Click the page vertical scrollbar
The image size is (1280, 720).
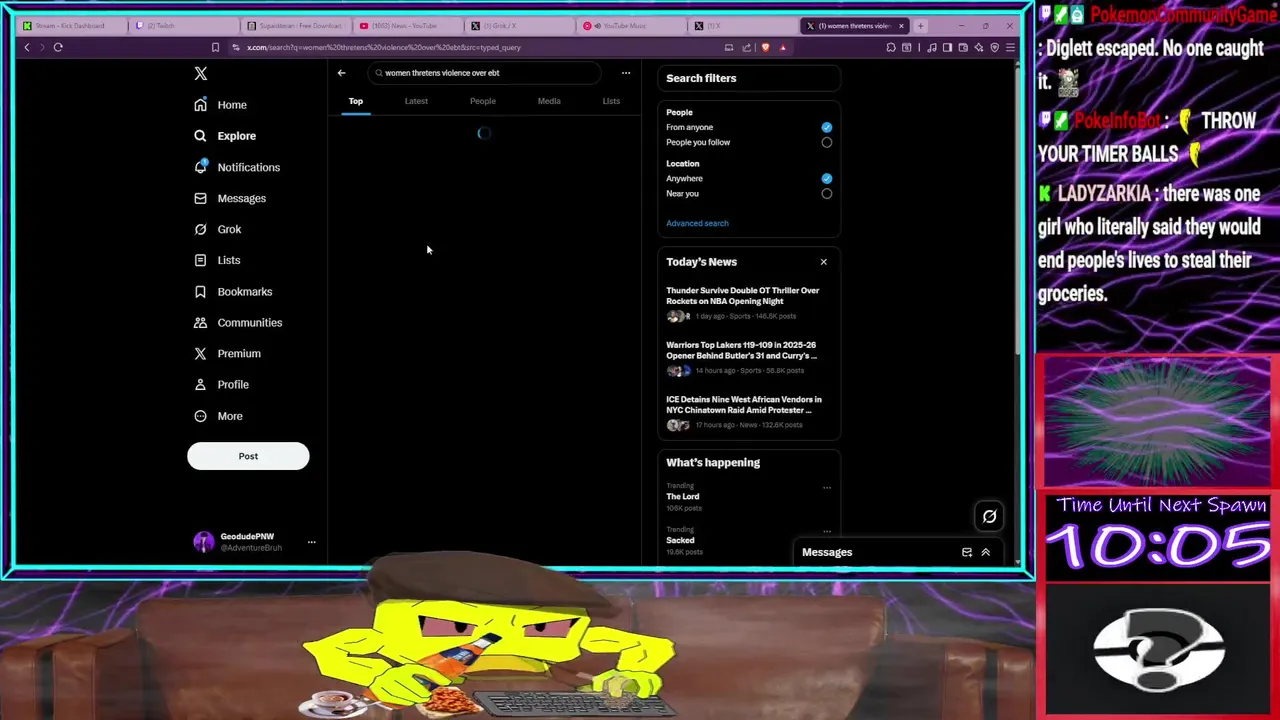click(1017, 210)
